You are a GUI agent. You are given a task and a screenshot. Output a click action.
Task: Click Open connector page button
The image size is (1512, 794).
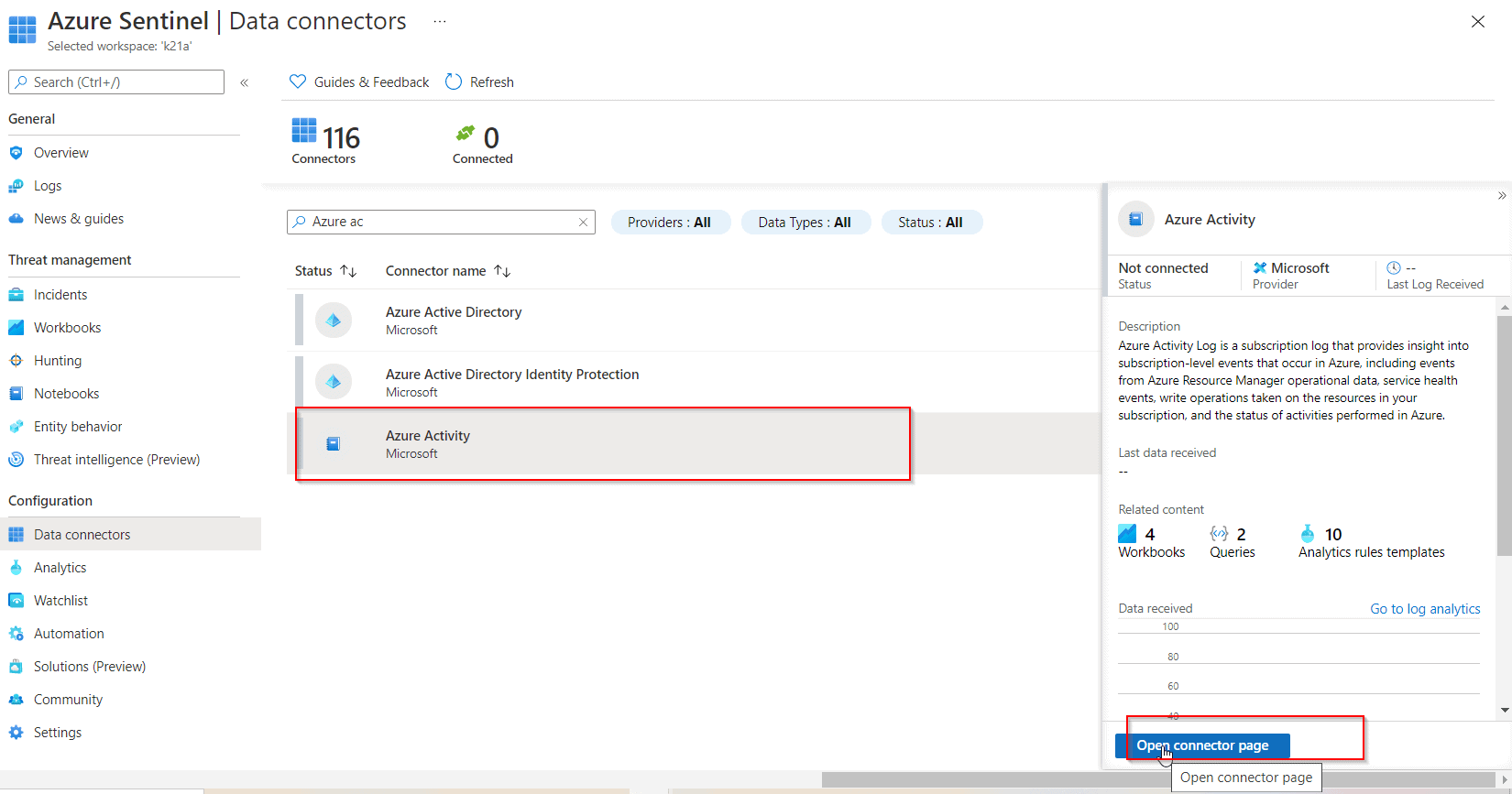point(1202,745)
